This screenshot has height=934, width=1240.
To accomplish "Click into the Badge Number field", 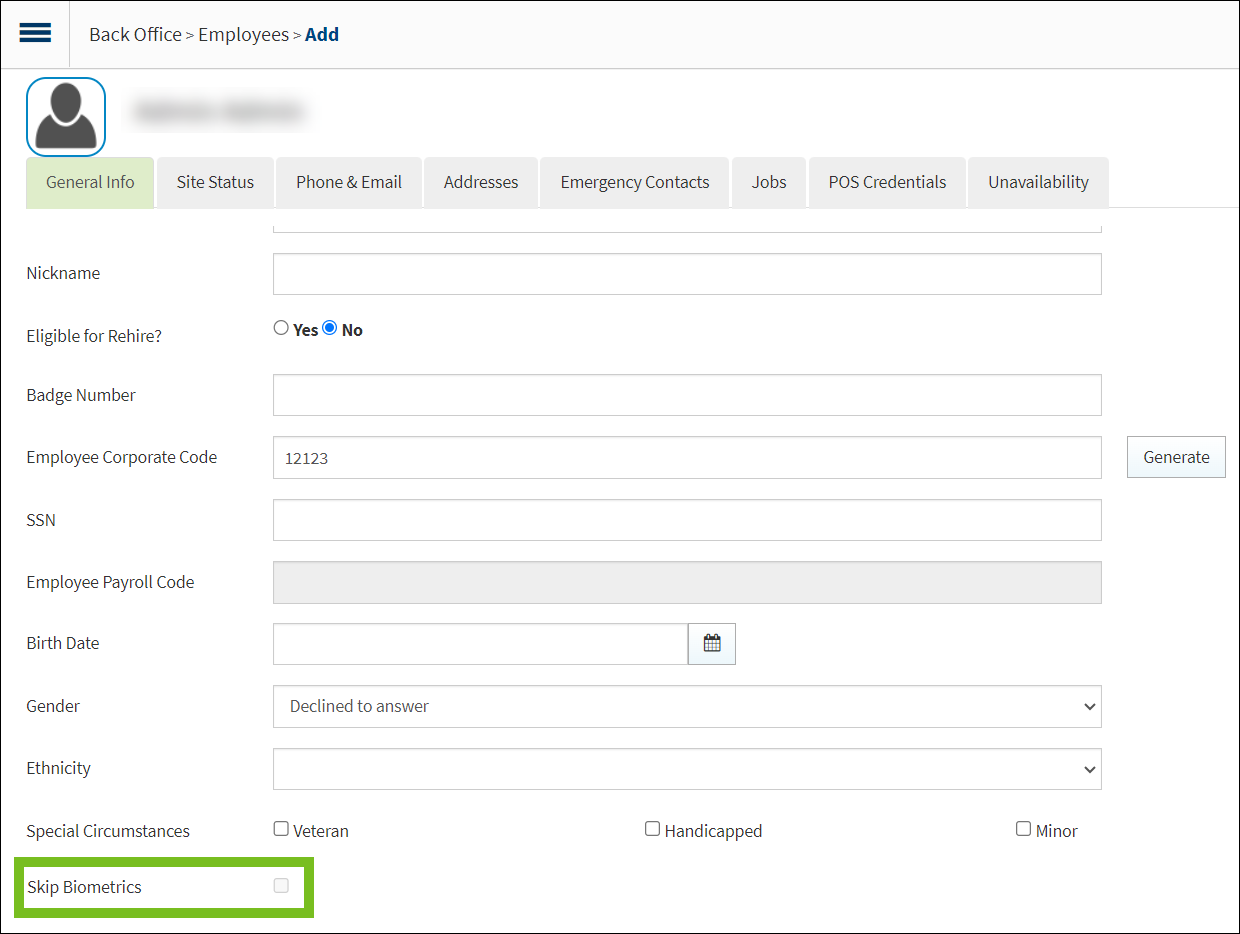I will [x=686, y=395].
